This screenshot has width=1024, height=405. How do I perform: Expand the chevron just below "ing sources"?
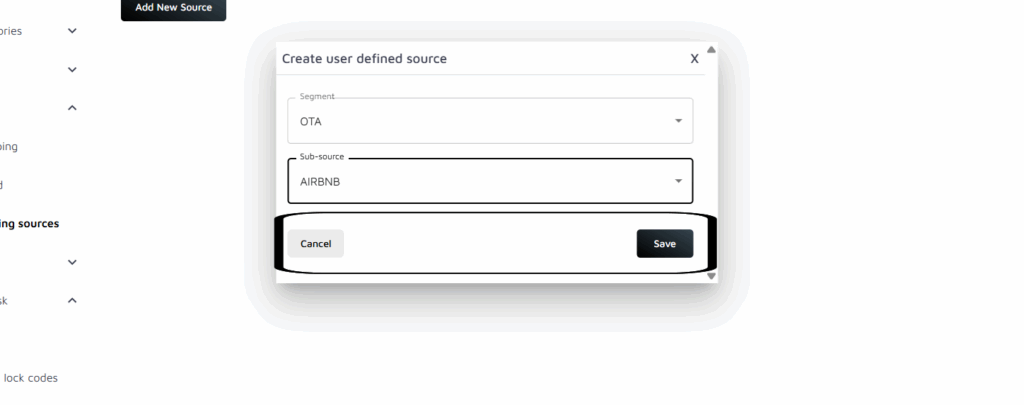[72, 262]
